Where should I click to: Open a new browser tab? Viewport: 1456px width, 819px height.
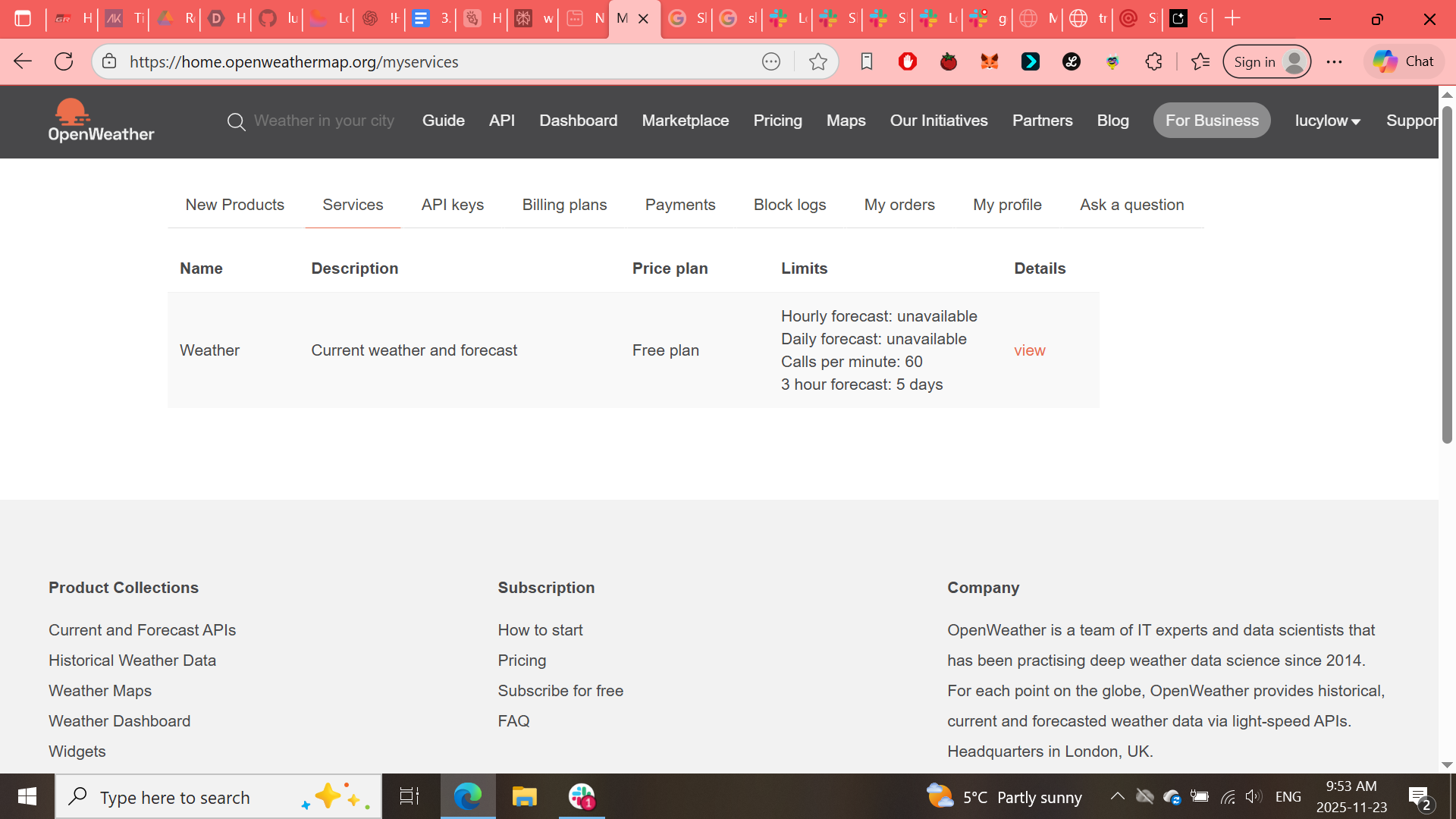coord(1232,18)
